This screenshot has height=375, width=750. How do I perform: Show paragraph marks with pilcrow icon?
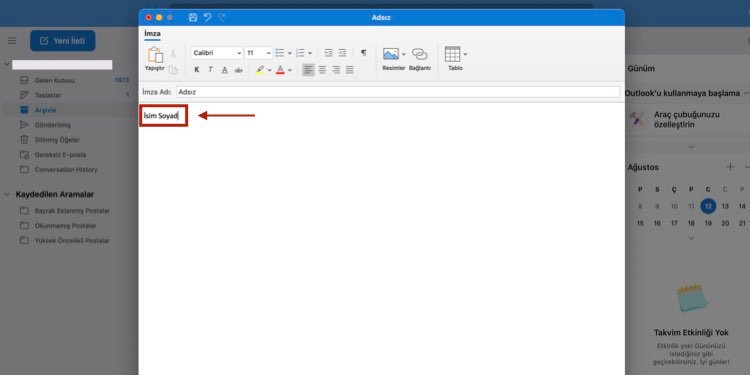point(364,53)
